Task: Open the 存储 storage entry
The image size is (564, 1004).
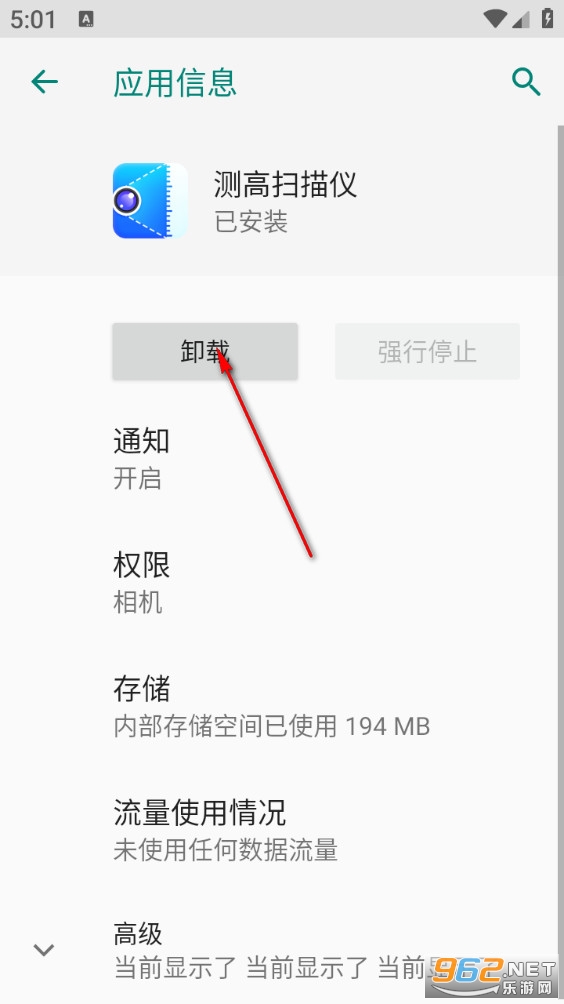Action: pyautogui.click(x=282, y=706)
